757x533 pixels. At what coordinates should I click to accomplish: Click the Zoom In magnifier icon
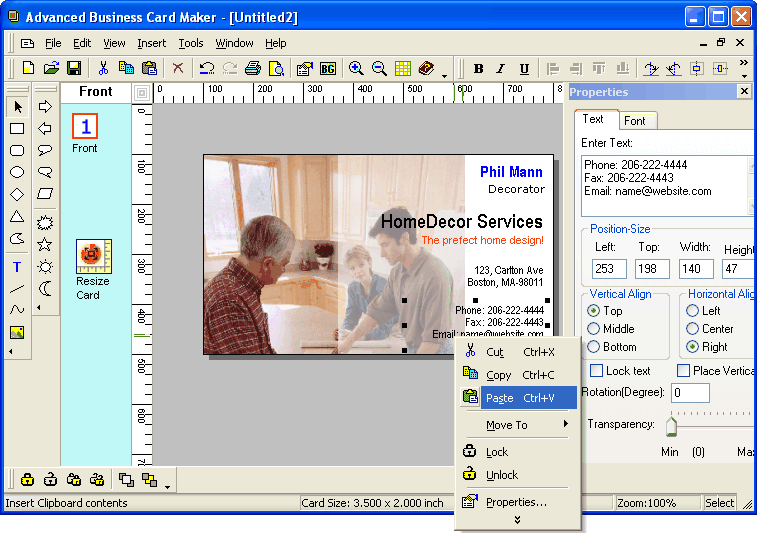coord(356,68)
